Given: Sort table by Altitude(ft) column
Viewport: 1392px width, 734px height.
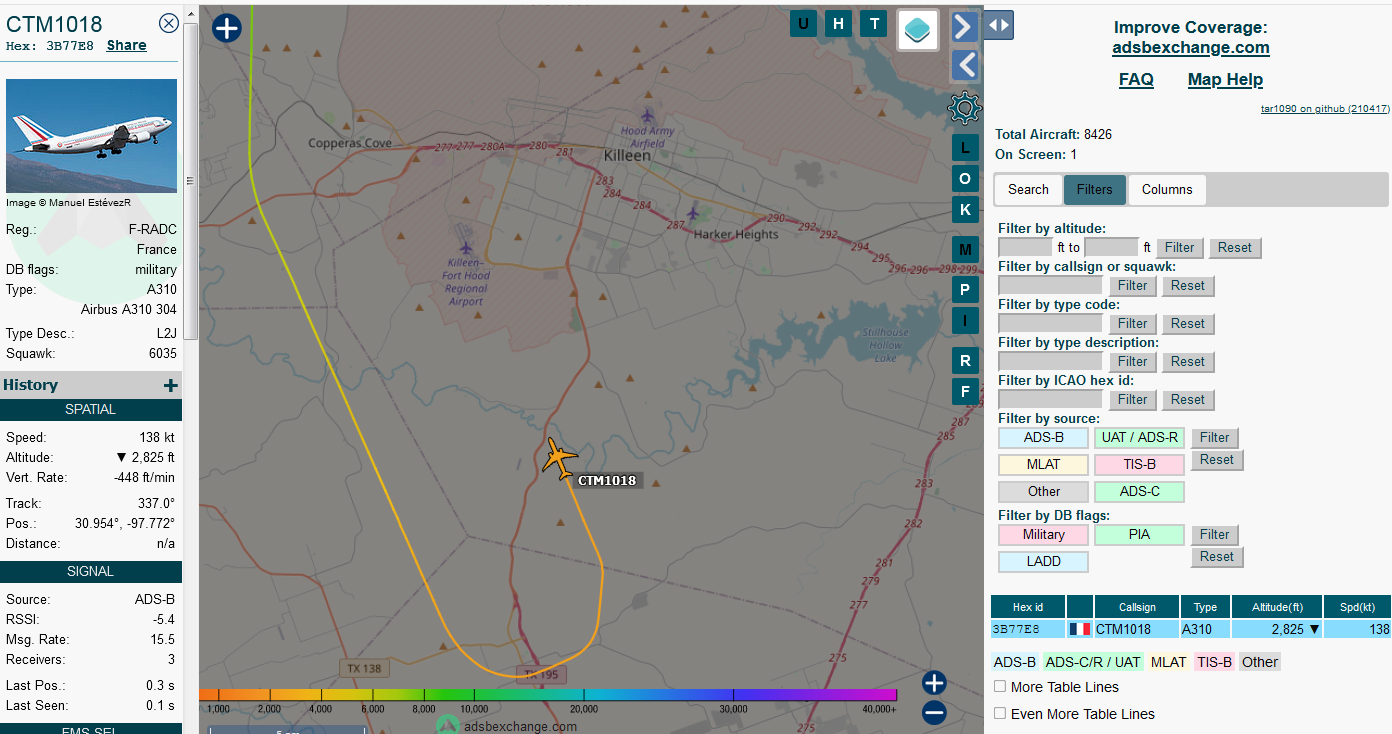Looking at the screenshot, I should pos(1277,607).
